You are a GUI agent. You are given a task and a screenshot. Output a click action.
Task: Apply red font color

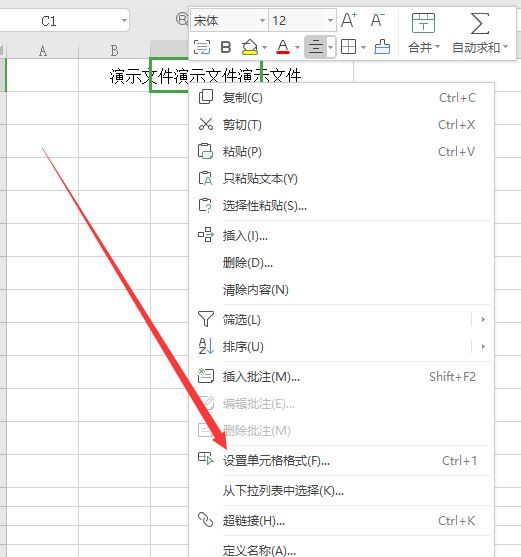[283, 47]
